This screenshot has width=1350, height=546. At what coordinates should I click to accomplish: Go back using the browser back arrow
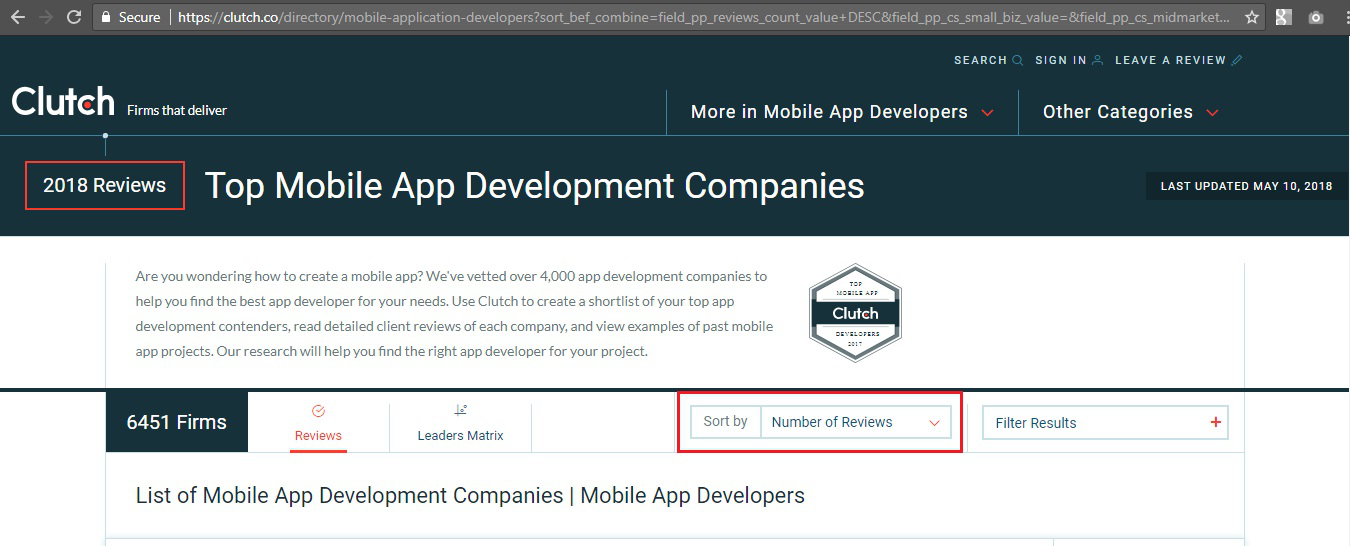click(x=17, y=17)
